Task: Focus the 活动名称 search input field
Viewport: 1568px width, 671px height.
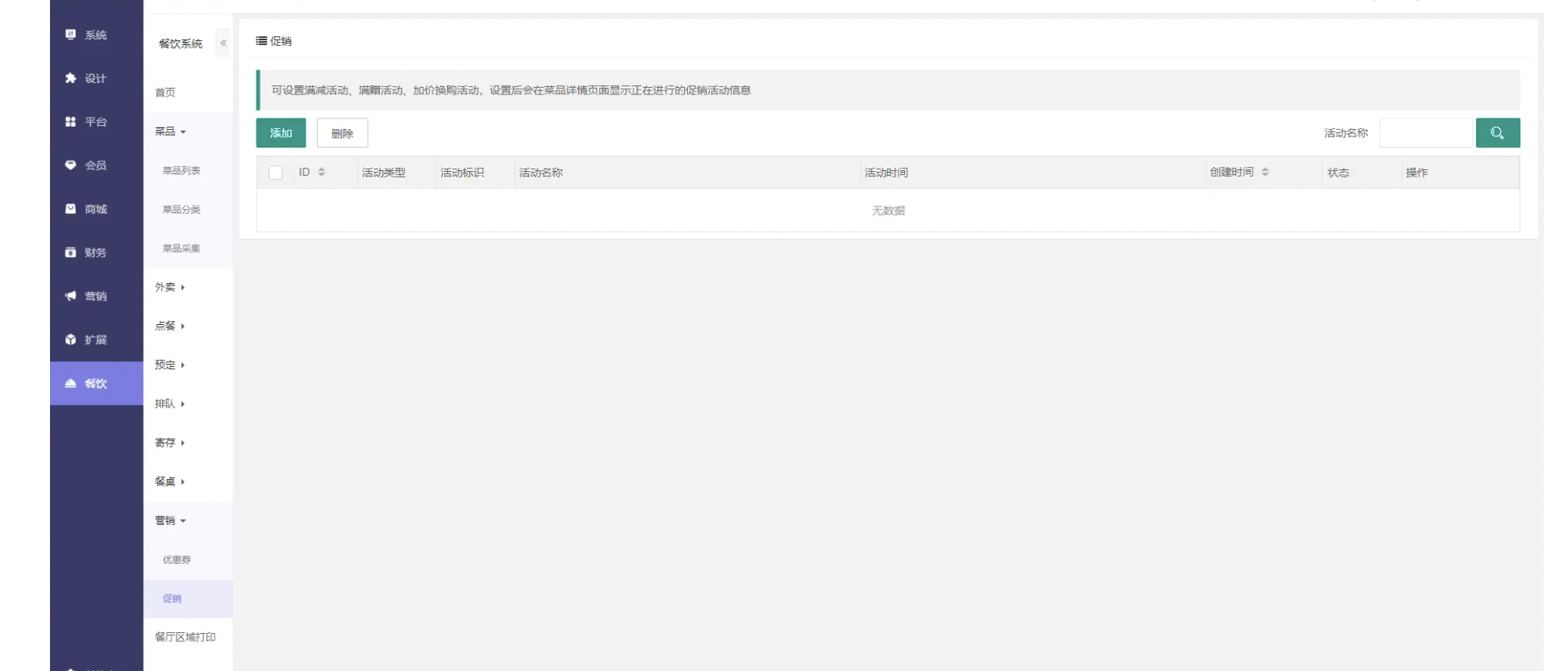Action: tap(1426, 133)
